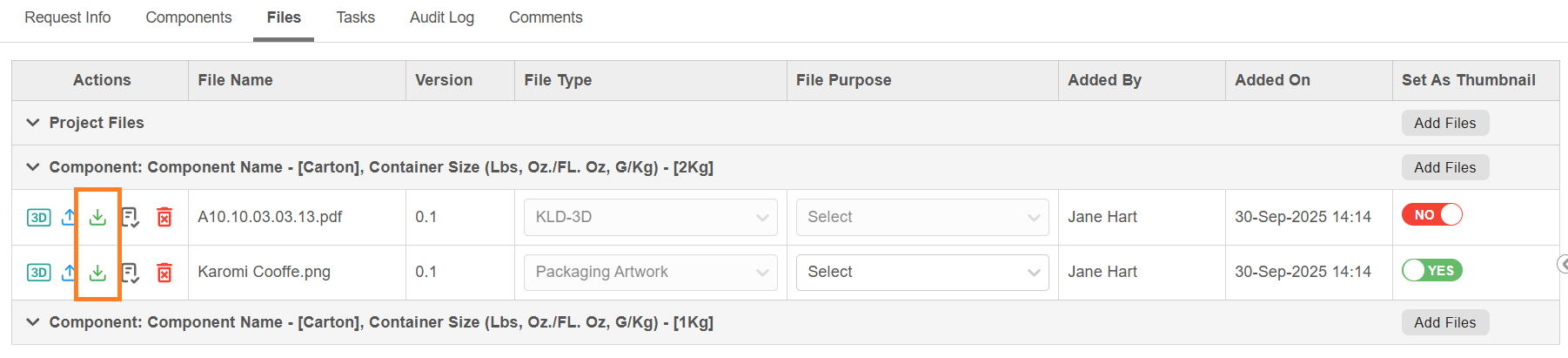Download the A10.10.03.03.13.pdf file
The height and width of the screenshot is (358, 1568).
click(97, 217)
